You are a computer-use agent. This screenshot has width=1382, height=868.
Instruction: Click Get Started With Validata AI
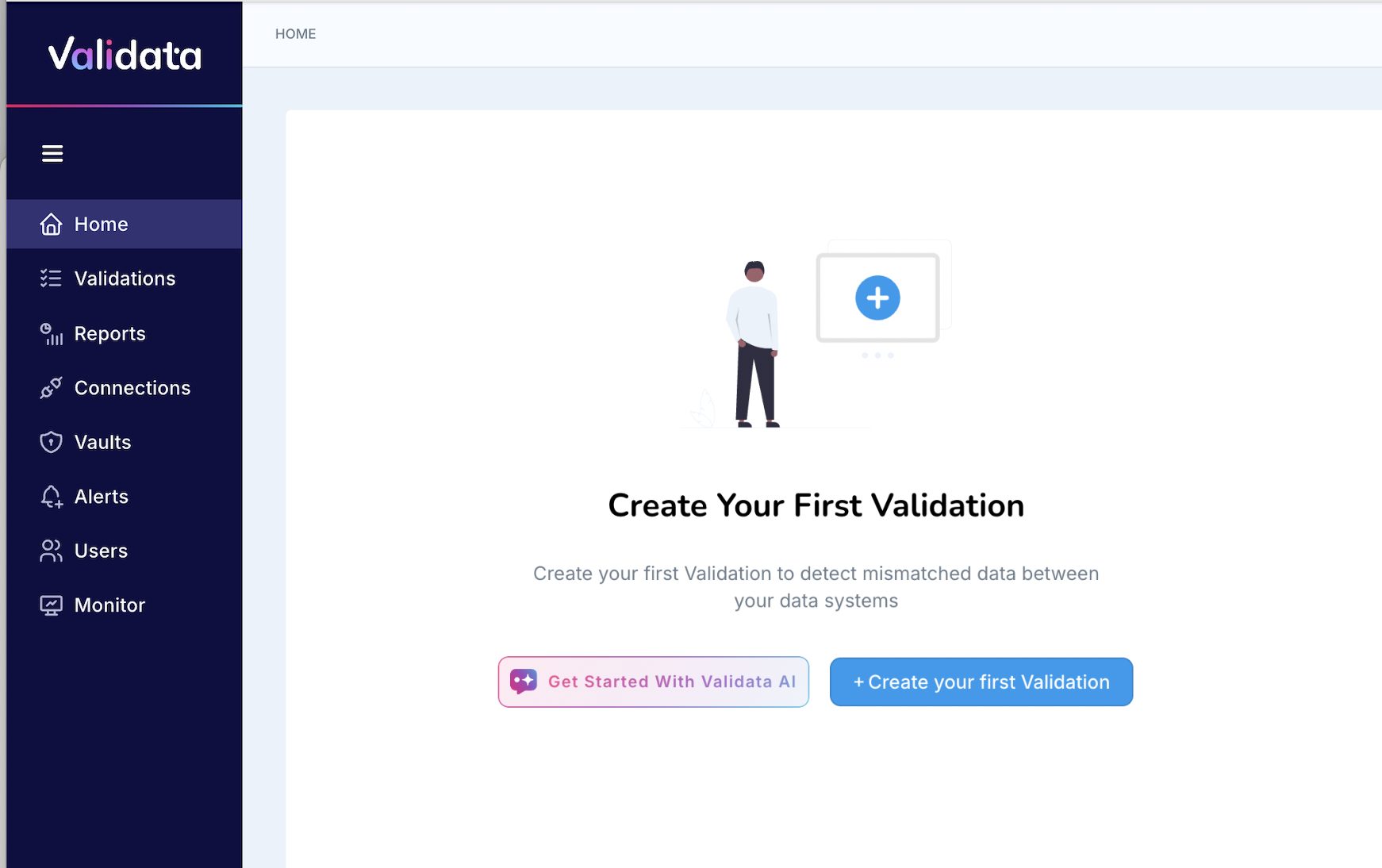click(x=653, y=681)
